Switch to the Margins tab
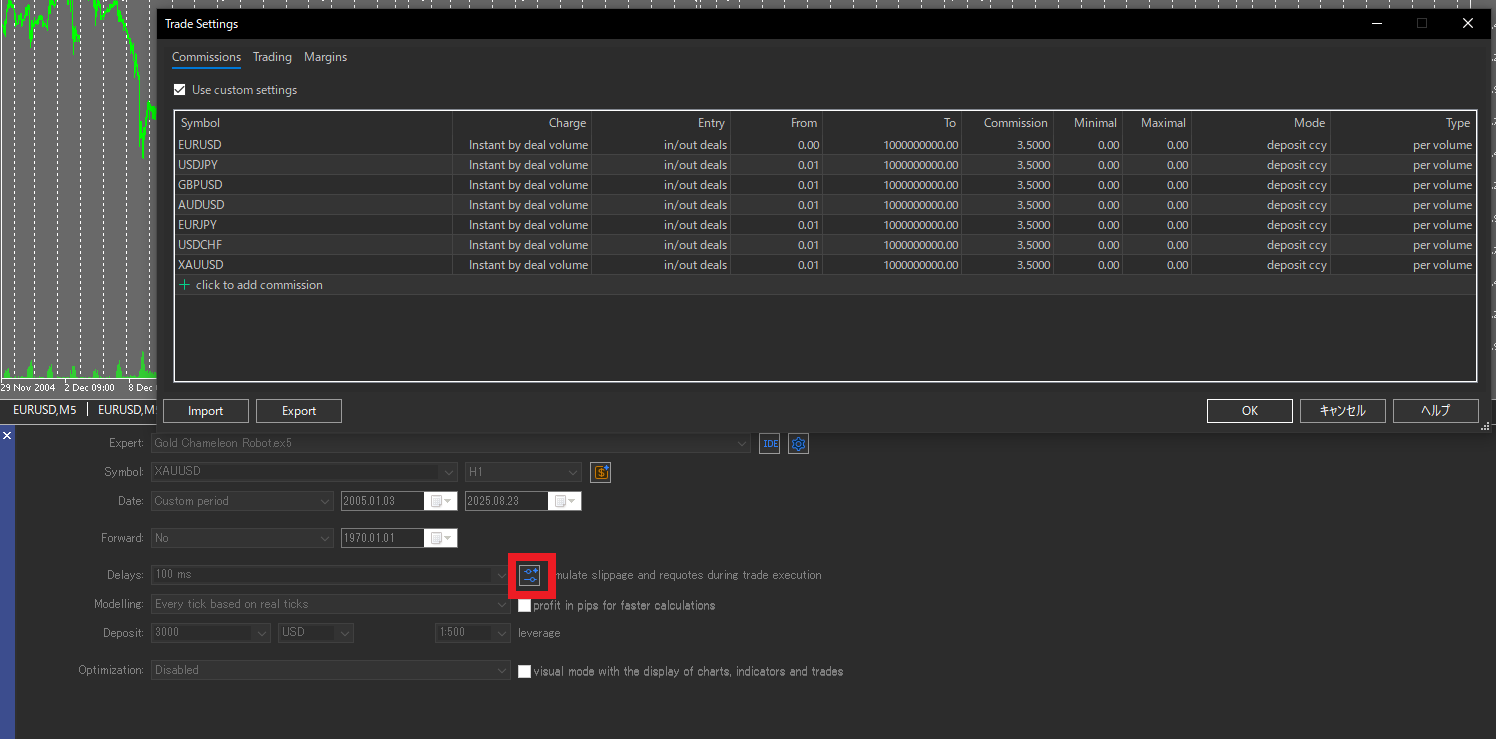1496x739 pixels. tap(325, 57)
